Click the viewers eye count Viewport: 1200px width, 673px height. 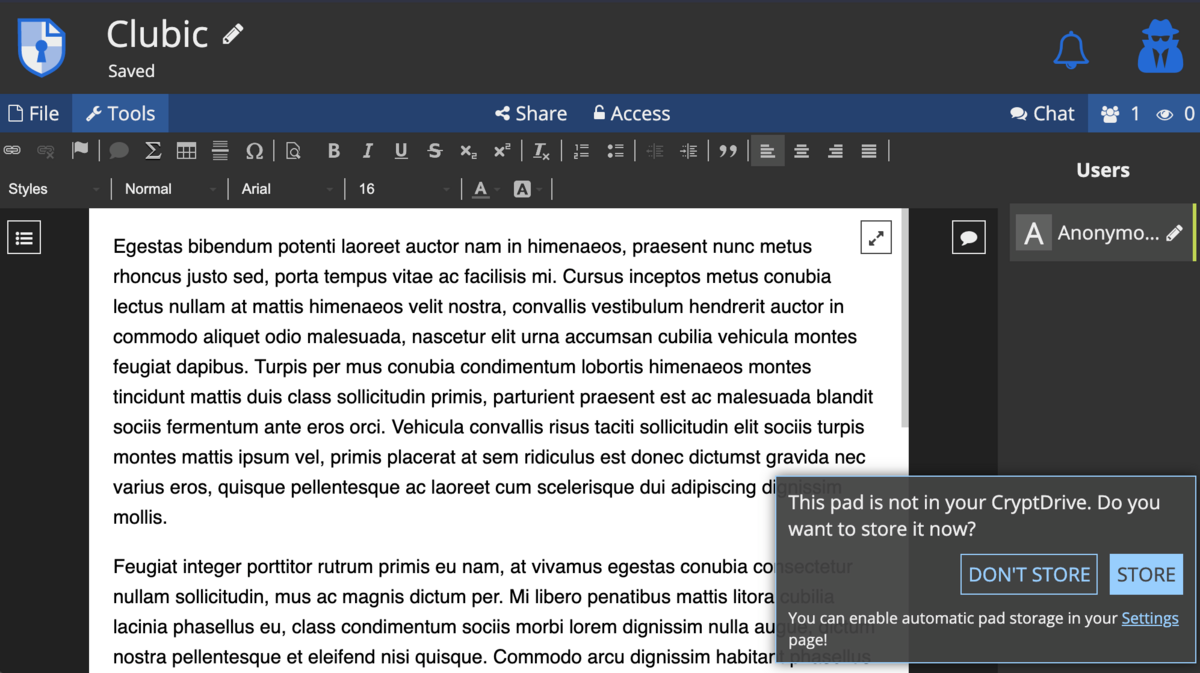(1176, 113)
